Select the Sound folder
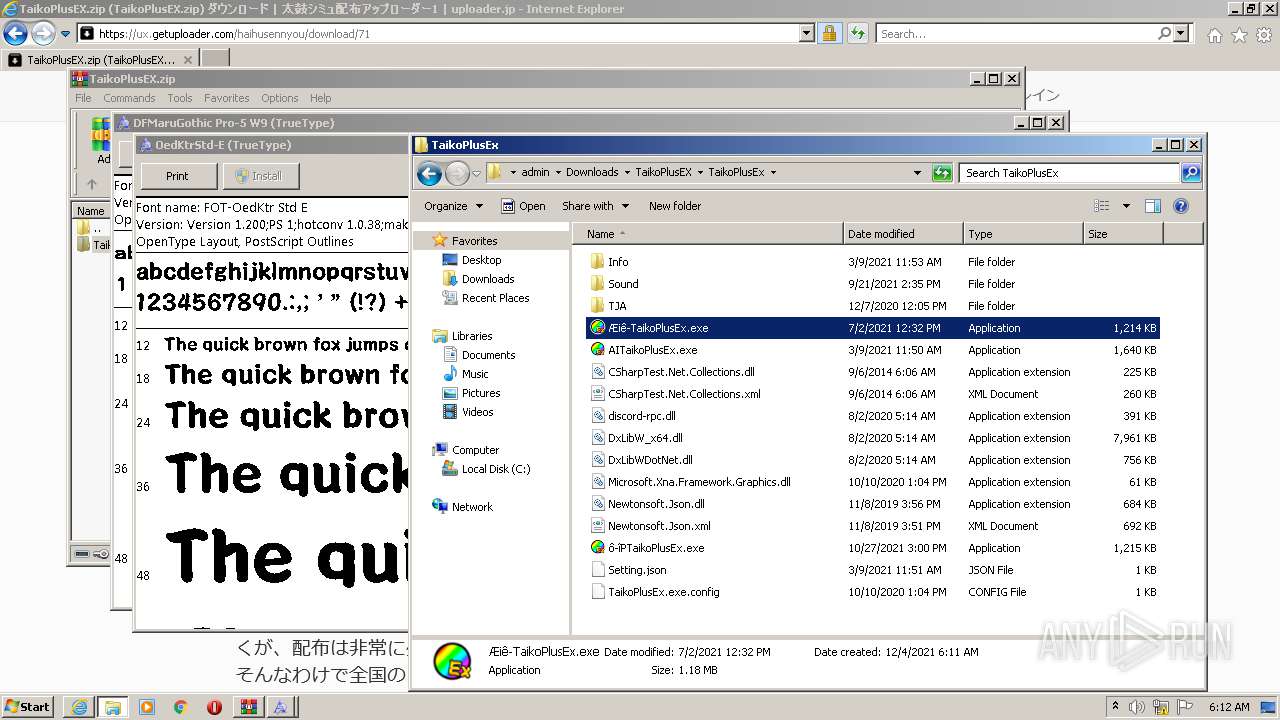The width and height of the screenshot is (1280, 720). [623, 284]
